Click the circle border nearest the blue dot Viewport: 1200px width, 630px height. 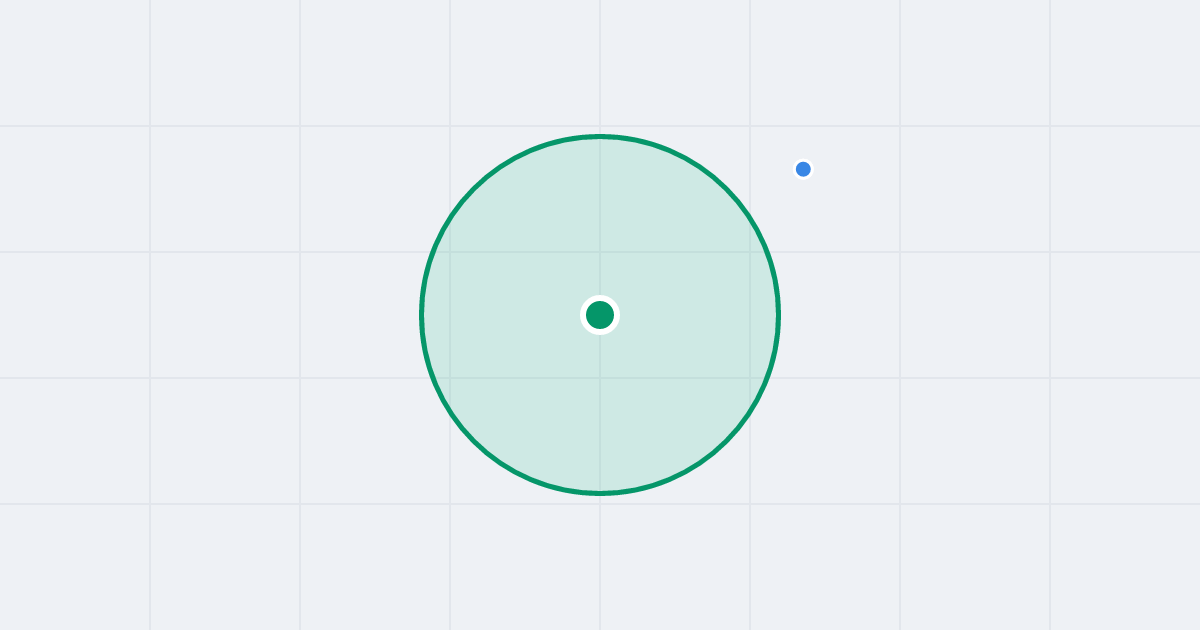click(x=745, y=210)
